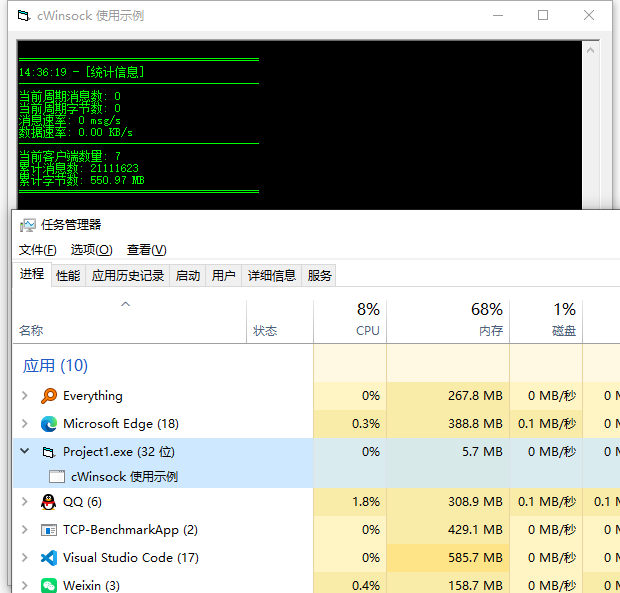Switch to the 服务 tab
This screenshot has width=620, height=593.
pyautogui.click(x=319, y=276)
